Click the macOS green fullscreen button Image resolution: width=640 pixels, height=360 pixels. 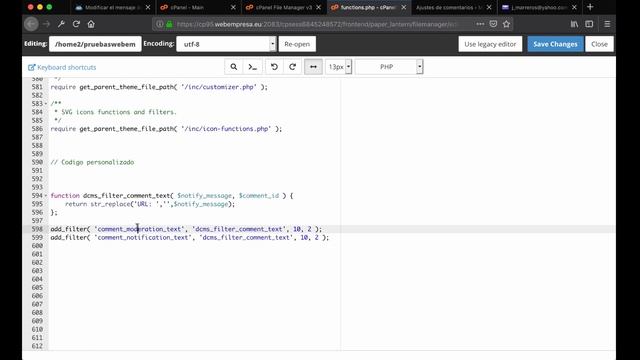(49, 7)
